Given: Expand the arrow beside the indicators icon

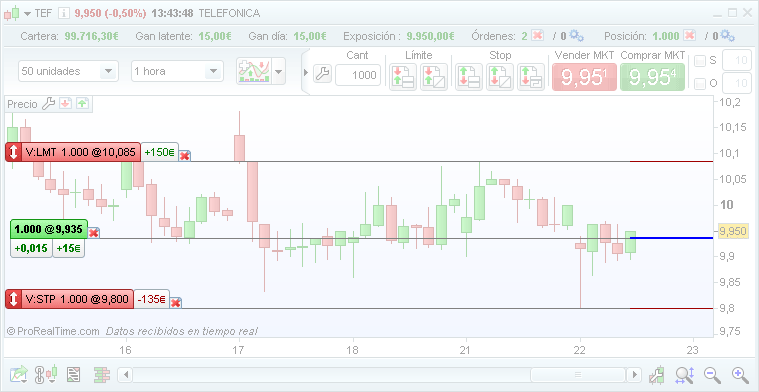Looking at the screenshot, I should pyautogui.click(x=278, y=72).
